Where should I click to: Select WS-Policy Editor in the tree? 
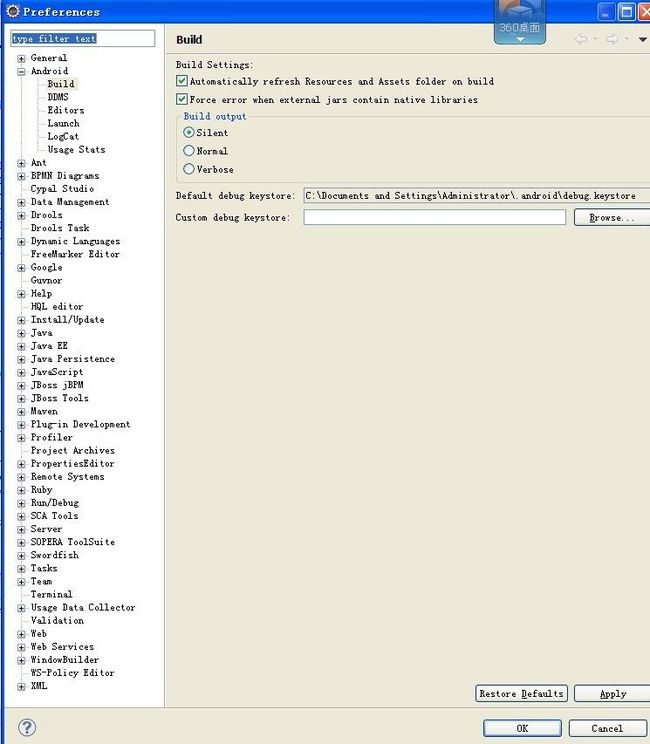(72, 673)
